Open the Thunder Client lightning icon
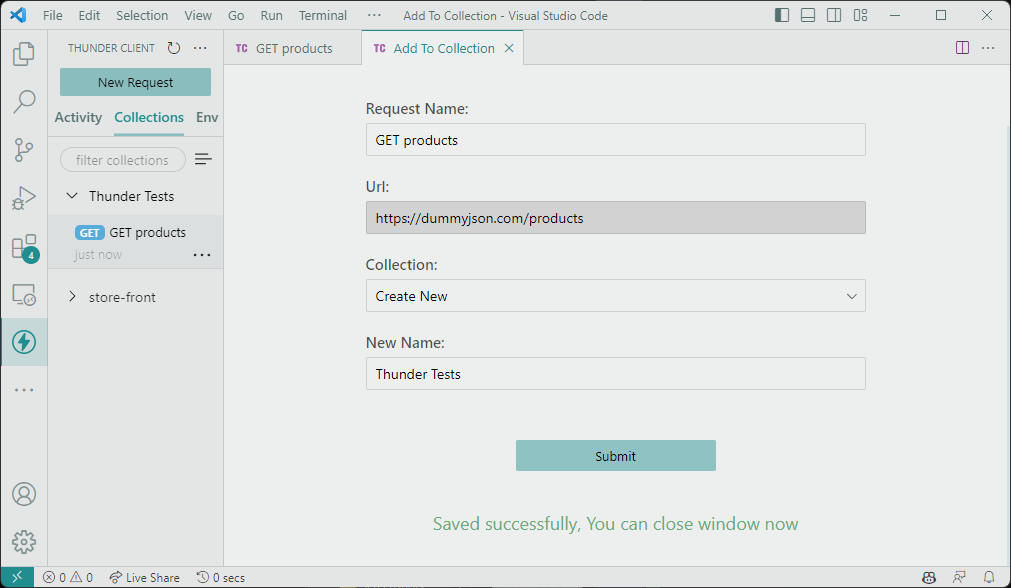 point(24,342)
